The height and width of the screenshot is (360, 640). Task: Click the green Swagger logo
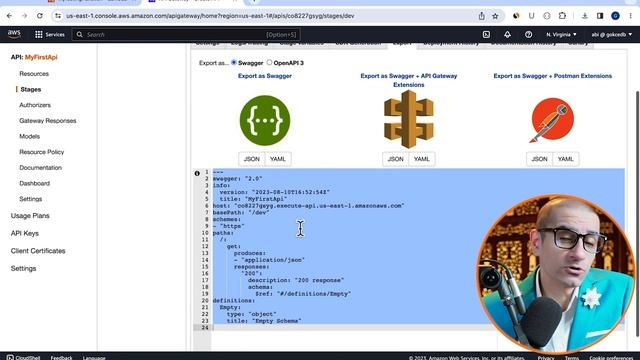[265, 120]
